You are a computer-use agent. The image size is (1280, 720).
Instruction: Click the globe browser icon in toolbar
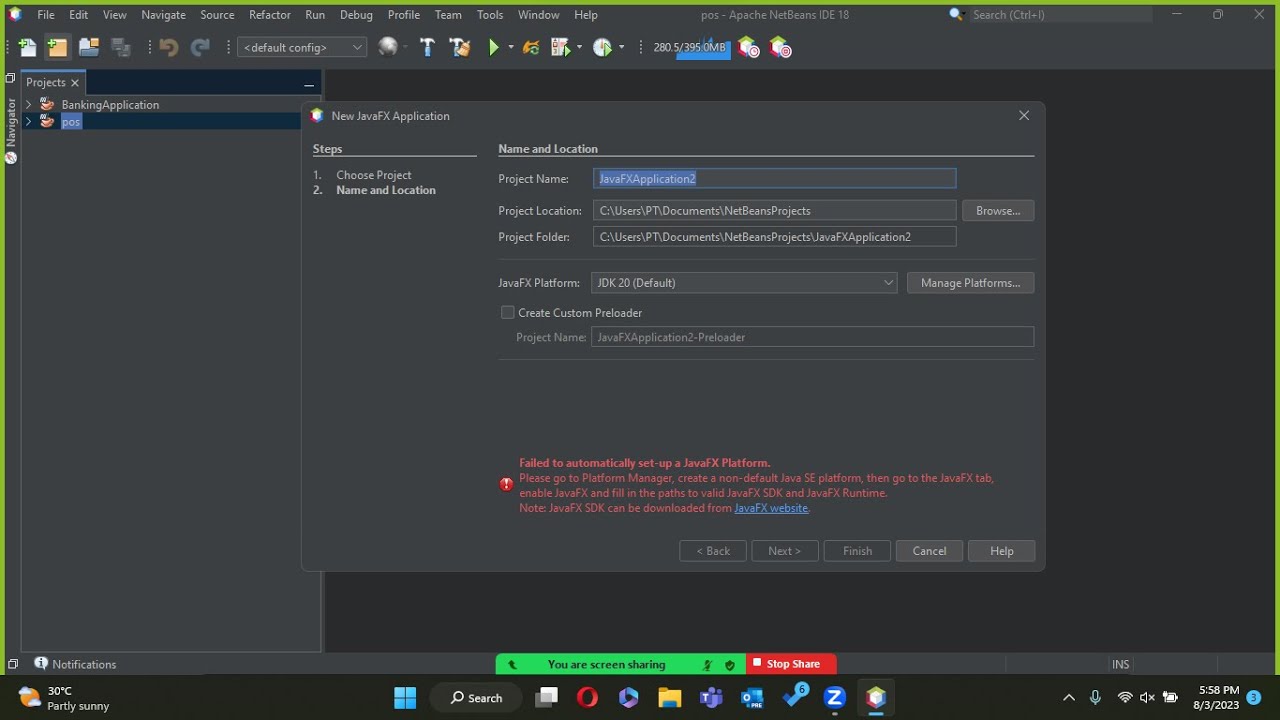click(x=388, y=47)
